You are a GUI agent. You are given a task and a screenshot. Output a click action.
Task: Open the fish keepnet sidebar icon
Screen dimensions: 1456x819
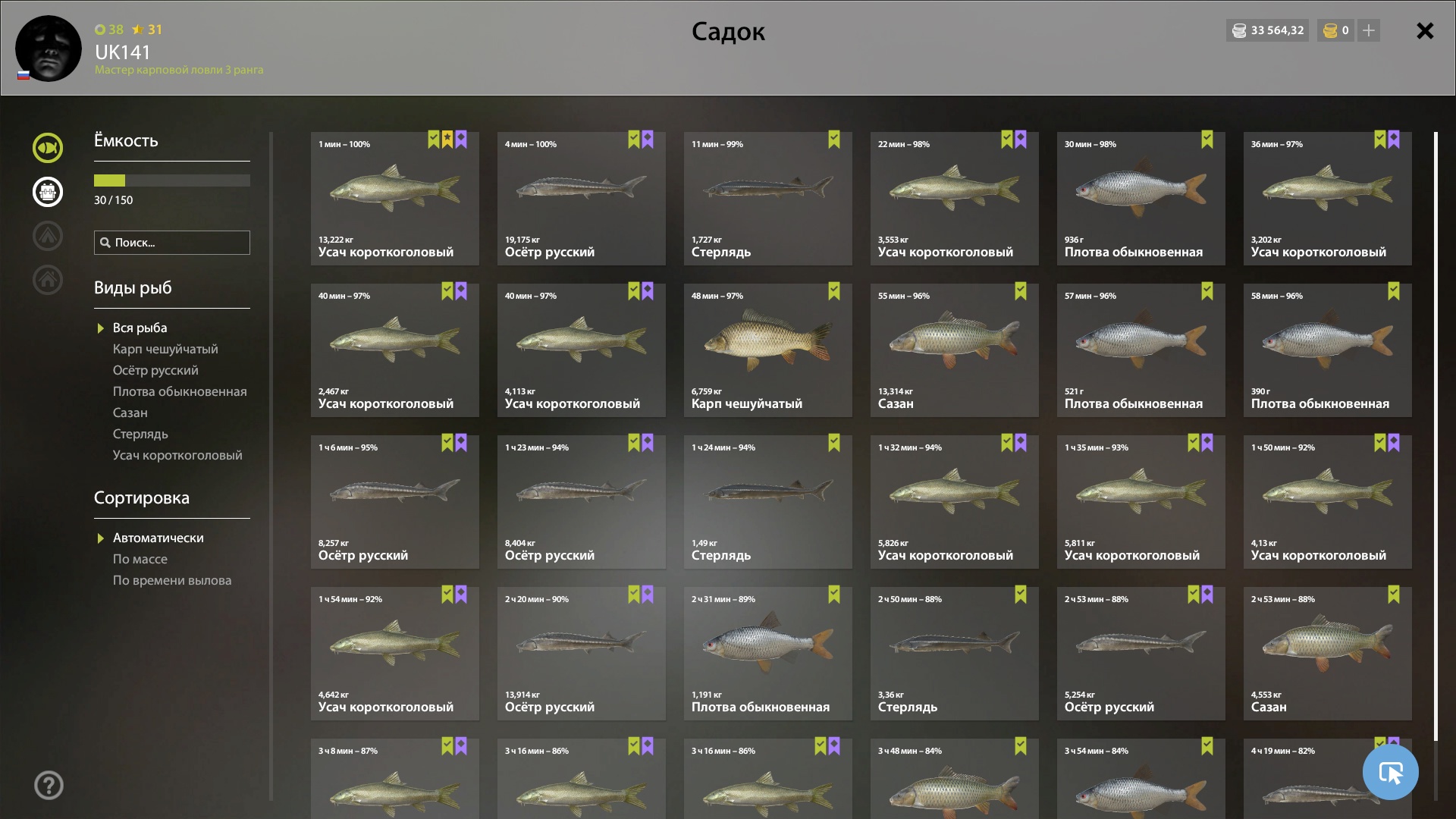click(48, 148)
